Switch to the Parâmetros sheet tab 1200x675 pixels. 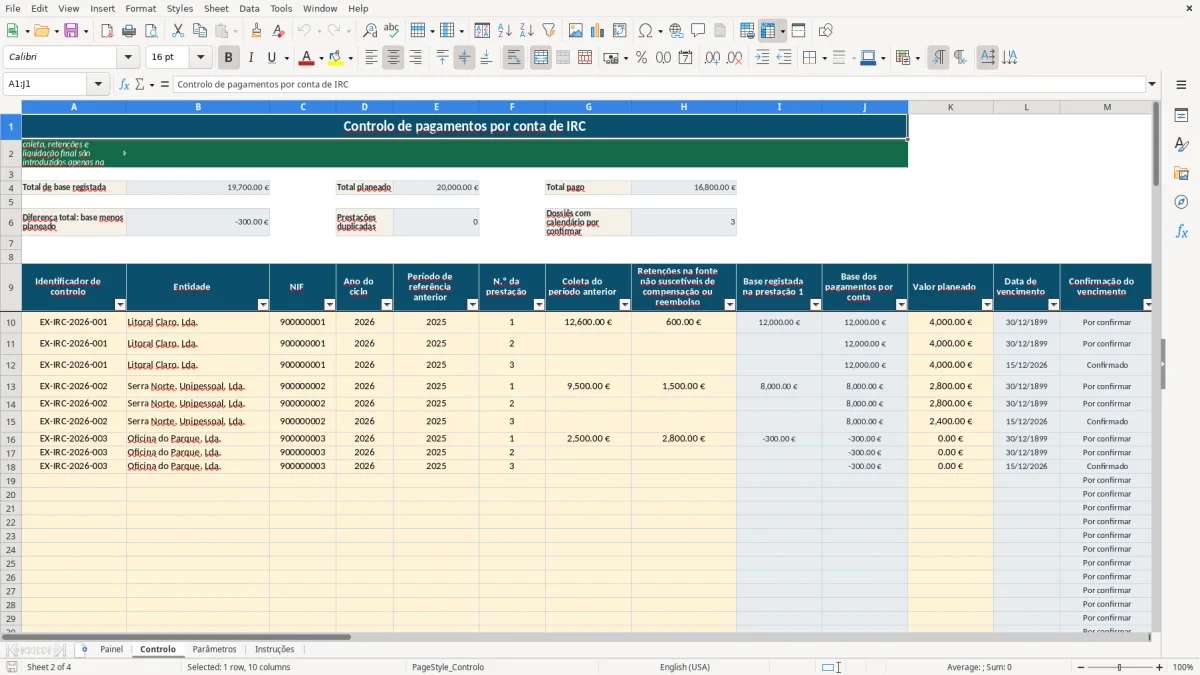[214, 649]
